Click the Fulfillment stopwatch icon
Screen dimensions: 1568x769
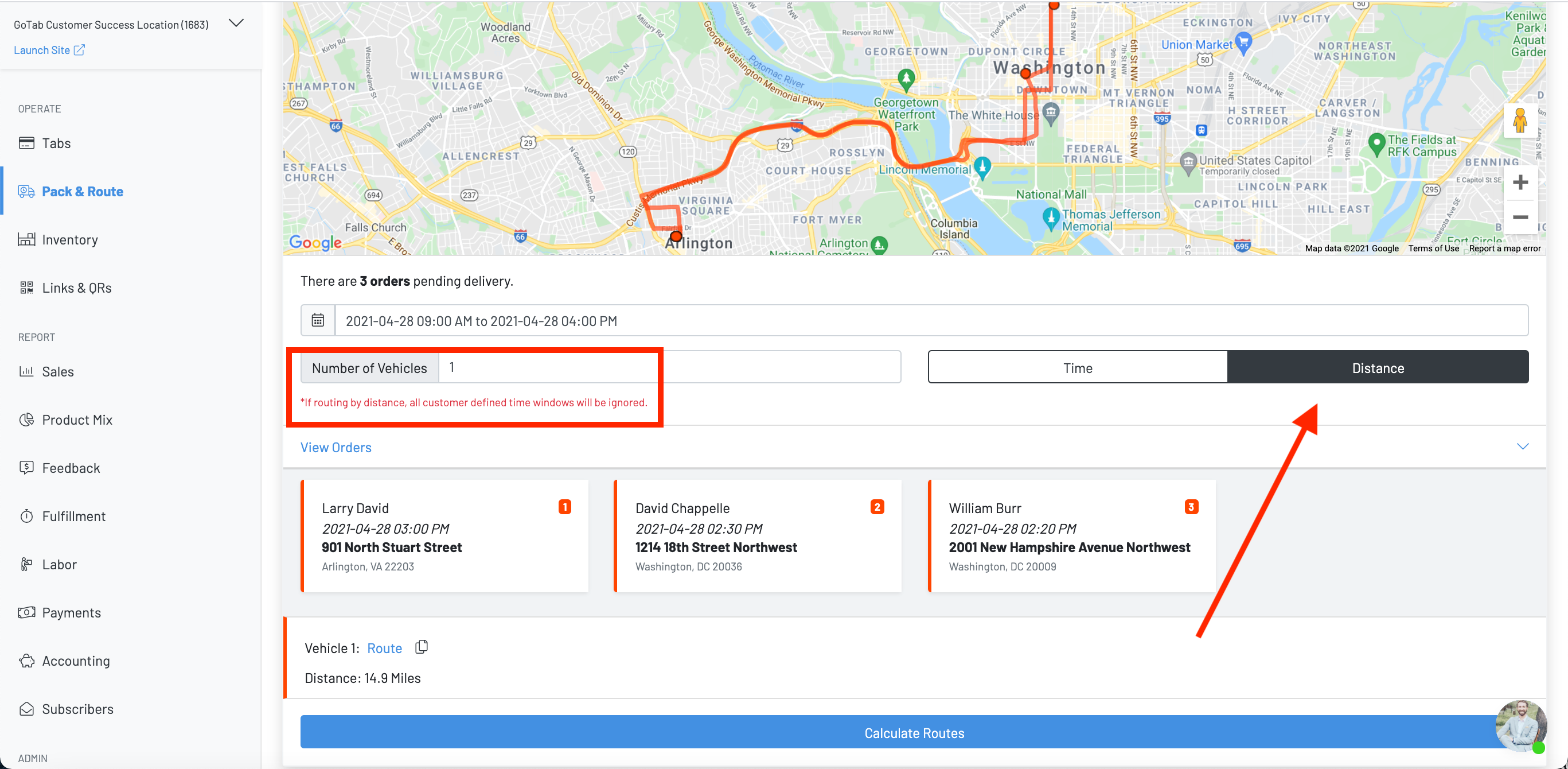coord(26,516)
